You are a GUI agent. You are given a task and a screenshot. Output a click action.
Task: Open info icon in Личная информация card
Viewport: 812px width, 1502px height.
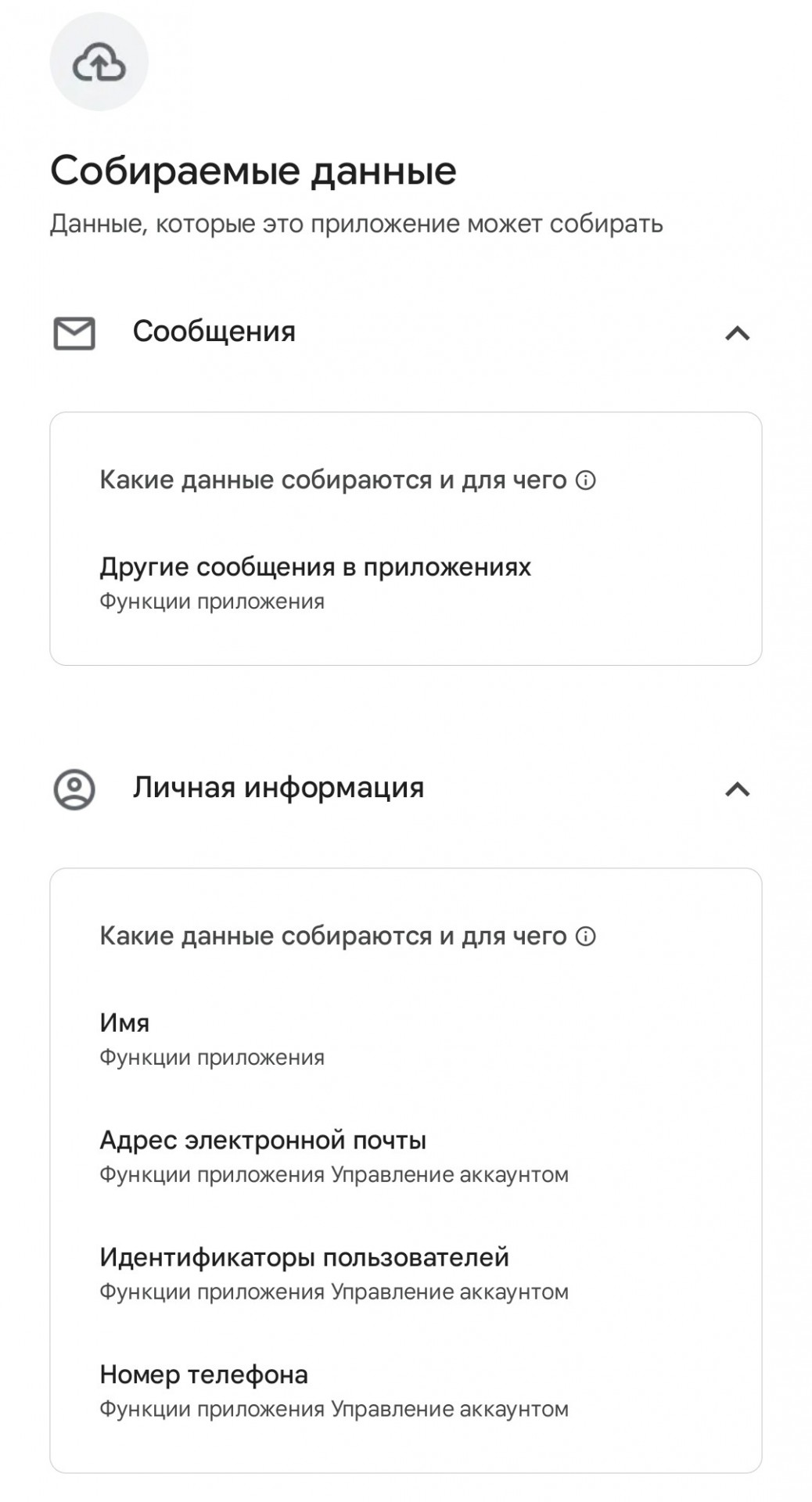coord(586,936)
